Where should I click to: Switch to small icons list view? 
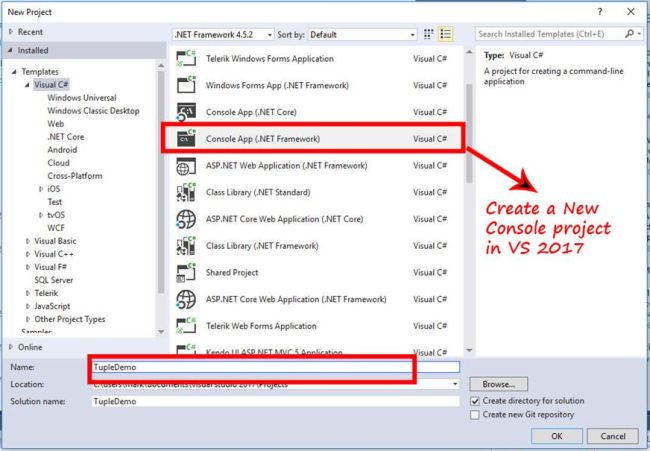446,34
